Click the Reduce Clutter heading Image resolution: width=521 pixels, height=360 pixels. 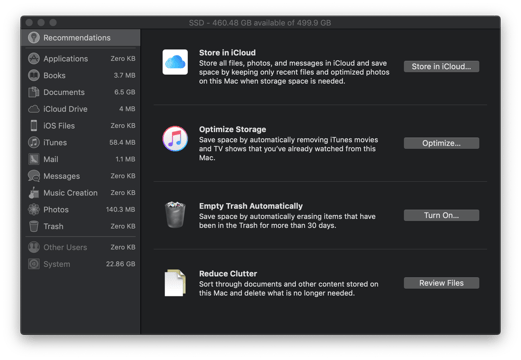pos(228,274)
